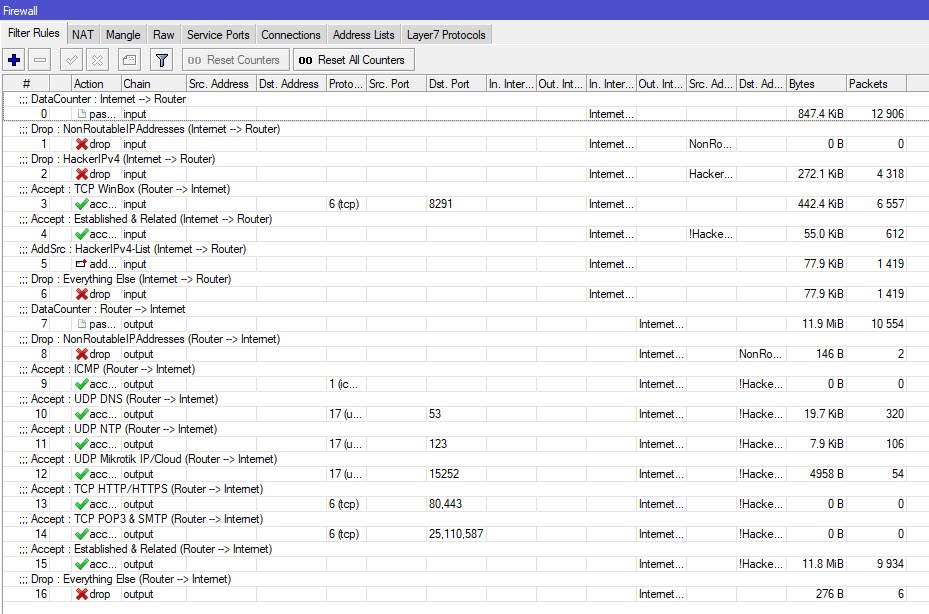The width and height of the screenshot is (929, 614).
Task: Click Bytes value 847.4 KiB
Action: 821,114
